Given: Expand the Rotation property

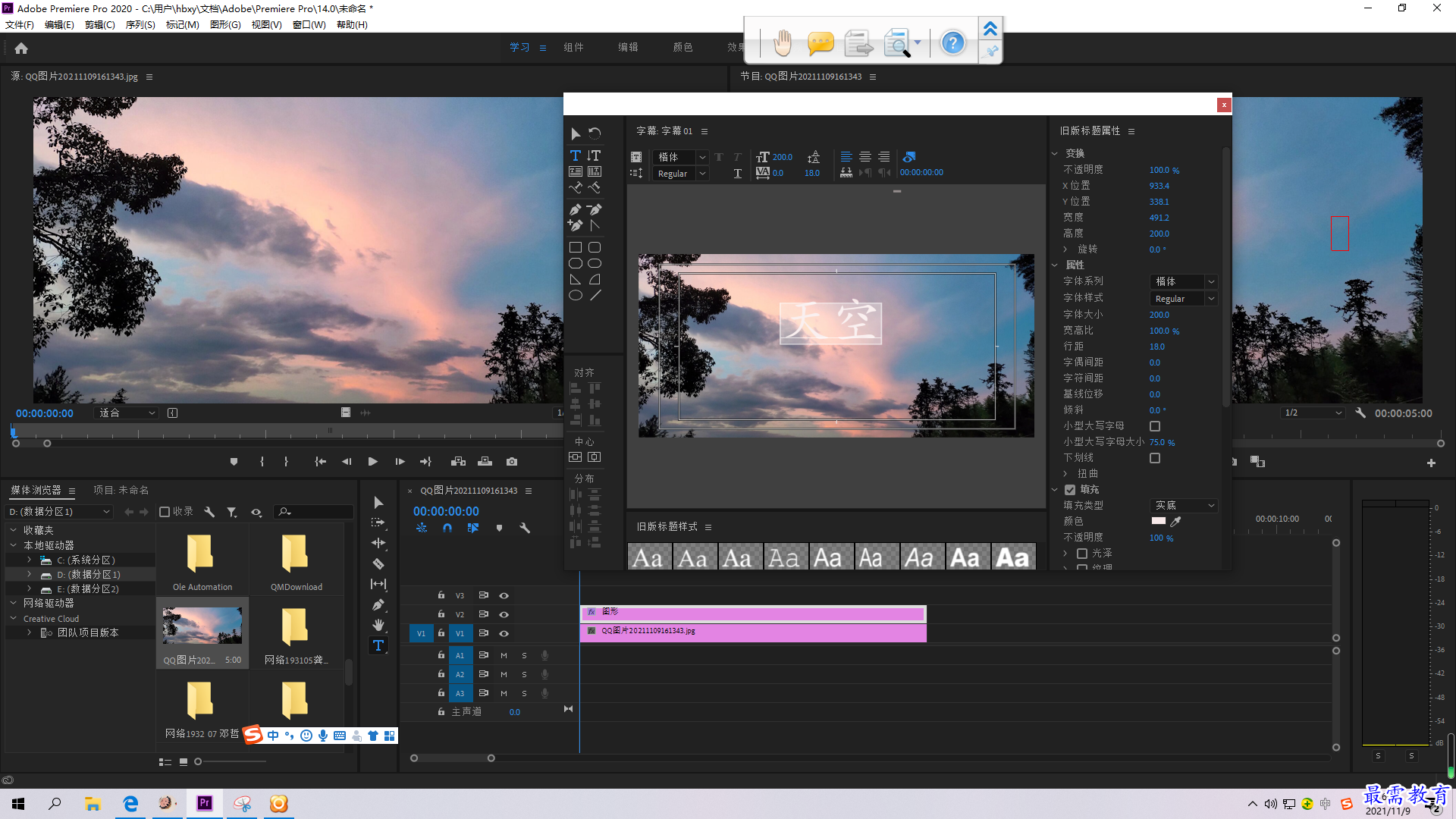Looking at the screenshot, I should pyautogui.click(x=1065, y=249).
